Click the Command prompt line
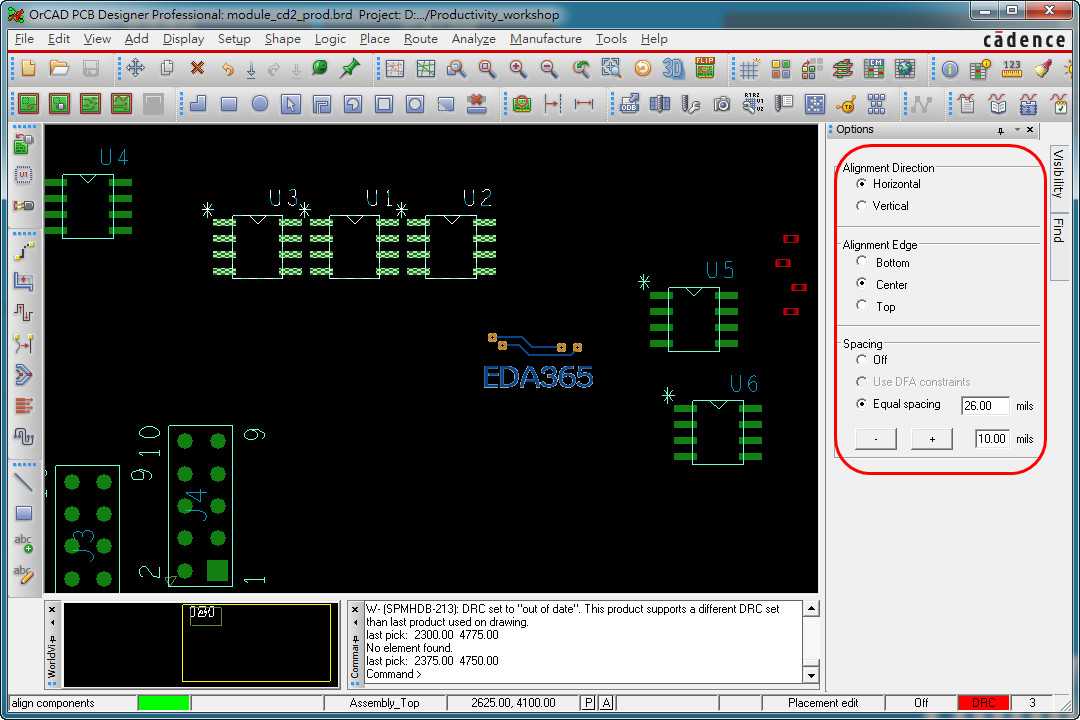Image resolution: width=1080 pixels, height=720 pixels. 393,674
